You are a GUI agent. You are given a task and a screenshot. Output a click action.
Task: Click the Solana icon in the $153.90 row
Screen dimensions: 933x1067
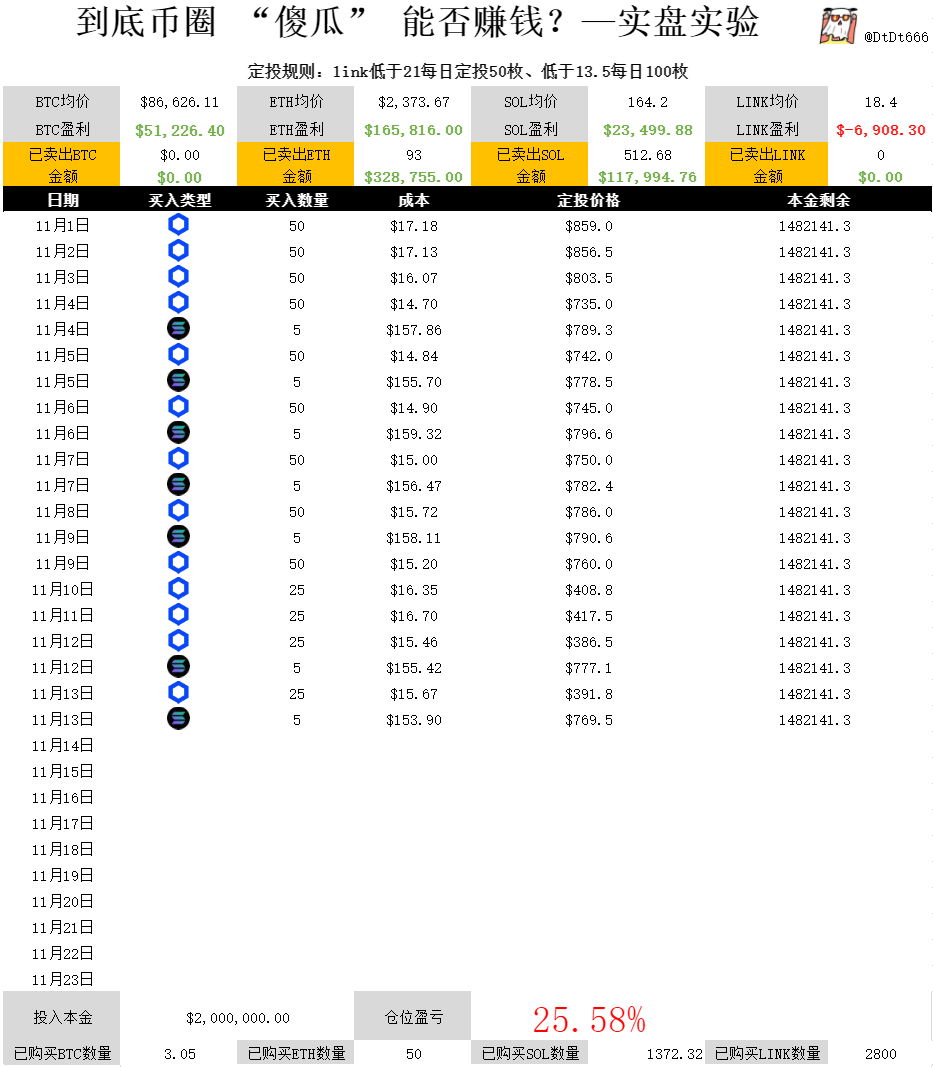click(178, 719)
